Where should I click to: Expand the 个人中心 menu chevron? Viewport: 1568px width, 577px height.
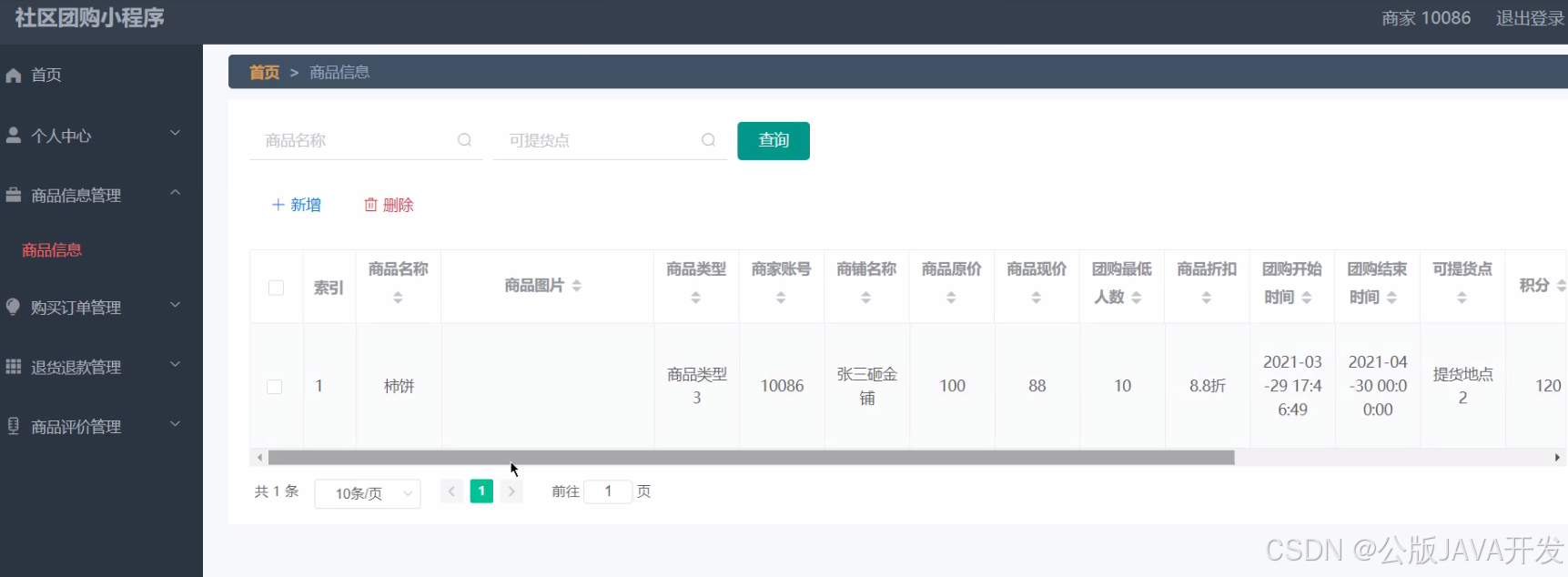click(x=175, y=133)
